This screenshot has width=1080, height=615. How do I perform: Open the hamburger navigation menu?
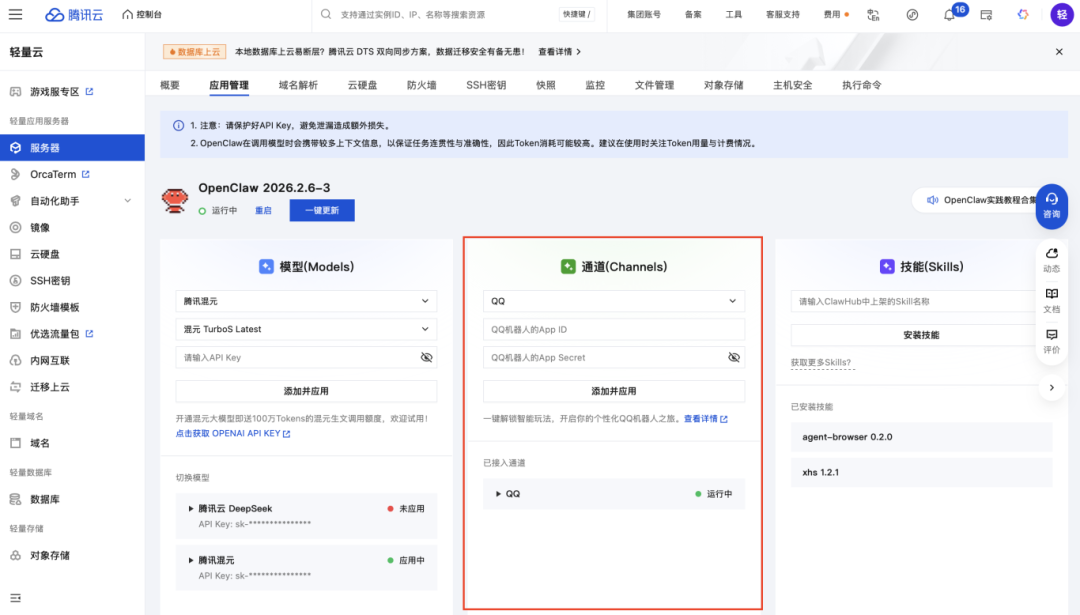pos(15,14)
